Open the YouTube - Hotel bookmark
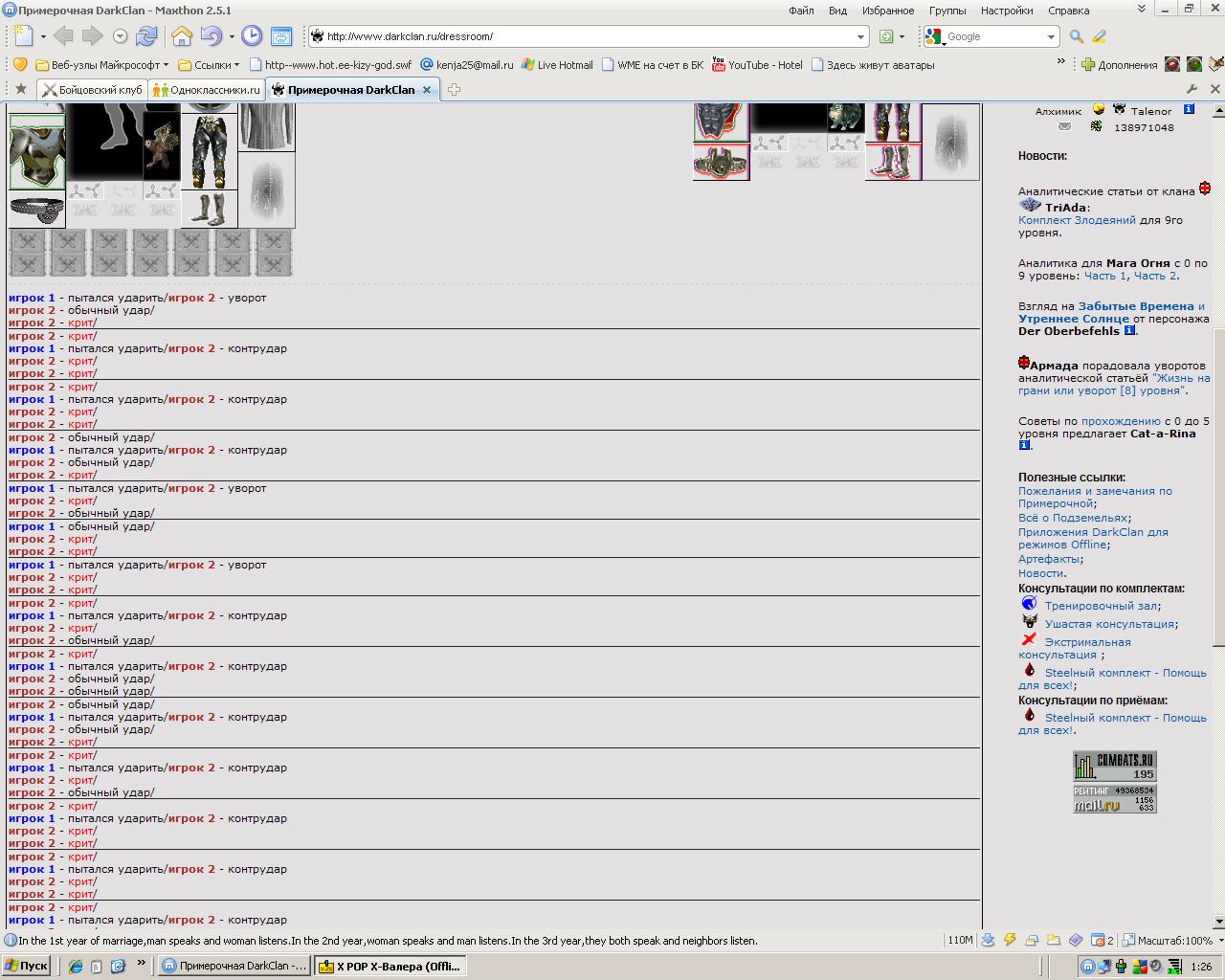 756,65
